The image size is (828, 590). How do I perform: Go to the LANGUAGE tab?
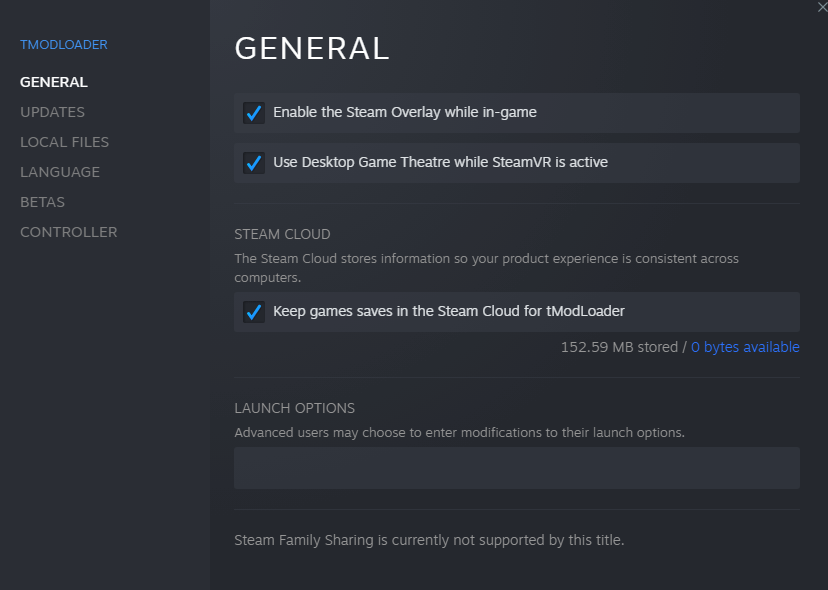click(x=60, y=172)
